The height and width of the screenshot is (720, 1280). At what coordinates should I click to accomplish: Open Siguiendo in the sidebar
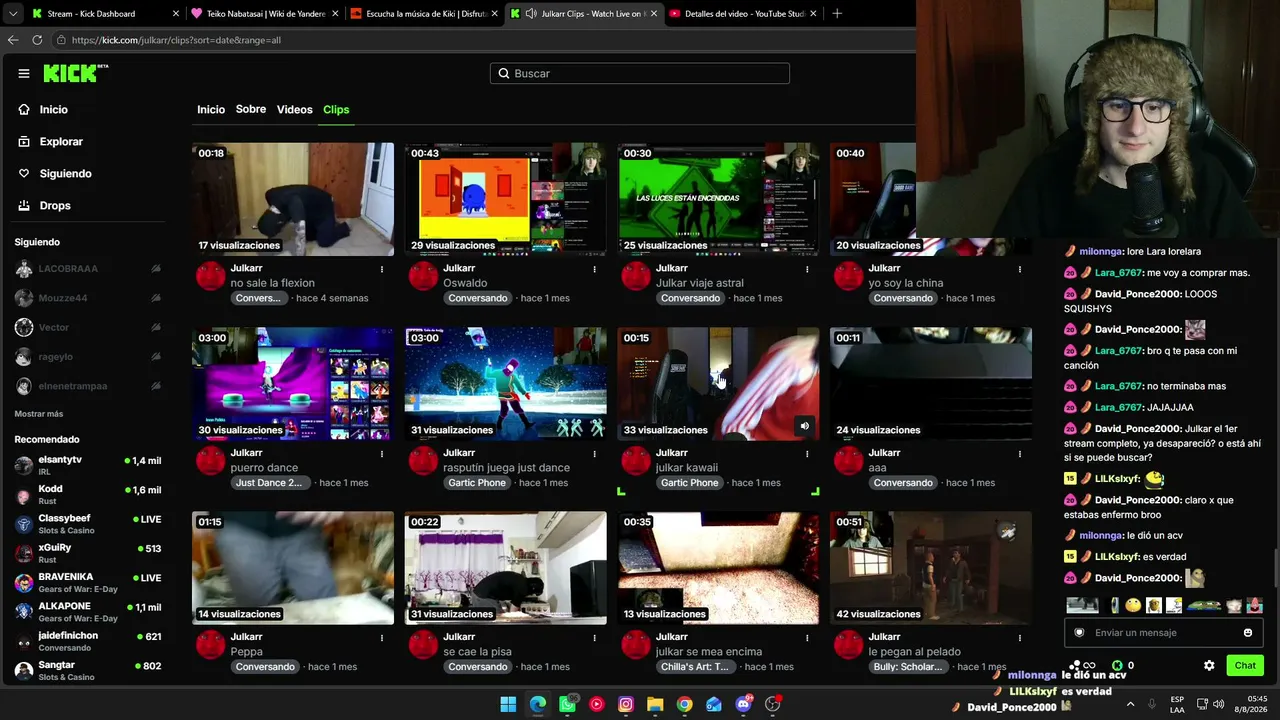(x=55, y=173)
